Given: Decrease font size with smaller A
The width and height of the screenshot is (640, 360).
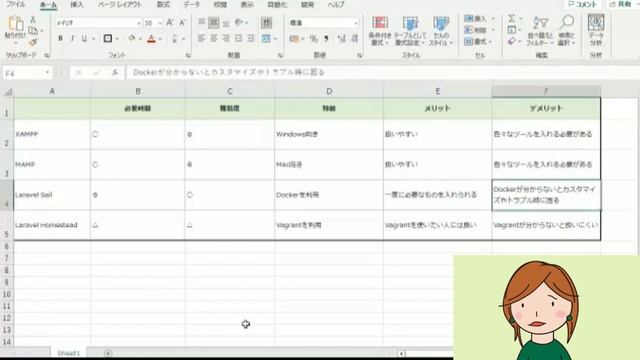Looking at the screenshot, I should point(182,23).
